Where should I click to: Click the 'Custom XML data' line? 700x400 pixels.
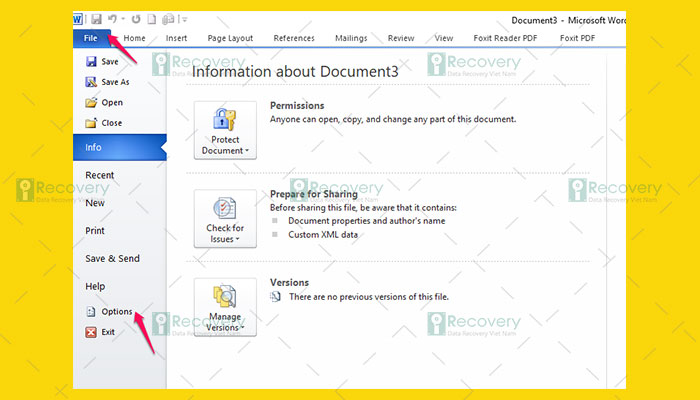pos(323,235)
